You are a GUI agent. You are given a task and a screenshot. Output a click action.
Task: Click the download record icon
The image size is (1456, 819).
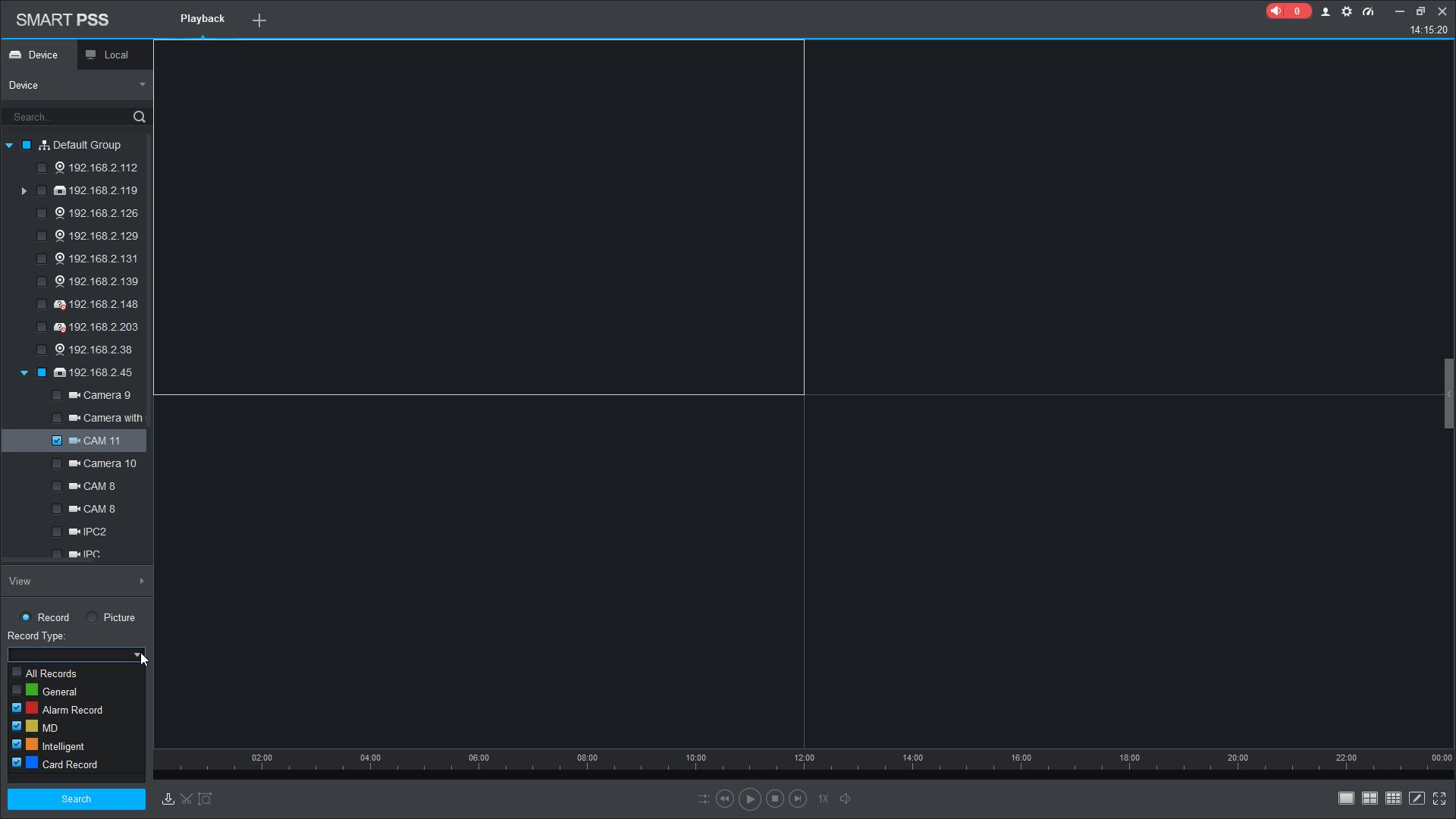point(168,799)
